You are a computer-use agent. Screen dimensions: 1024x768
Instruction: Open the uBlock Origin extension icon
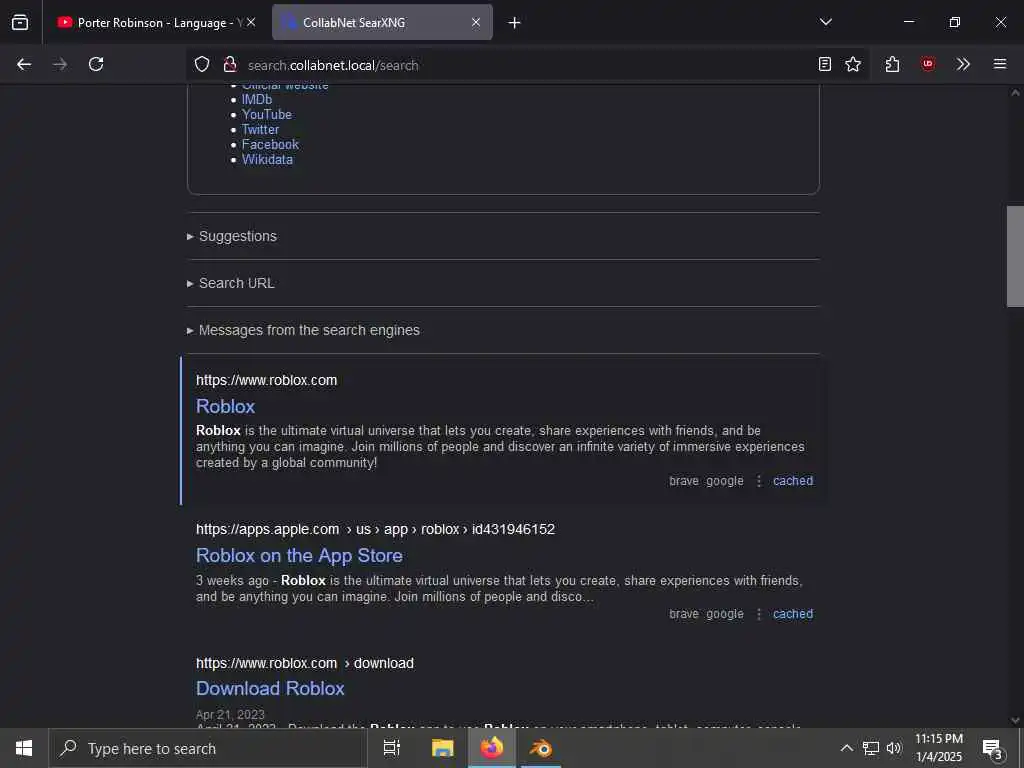(x=928, y=64)
